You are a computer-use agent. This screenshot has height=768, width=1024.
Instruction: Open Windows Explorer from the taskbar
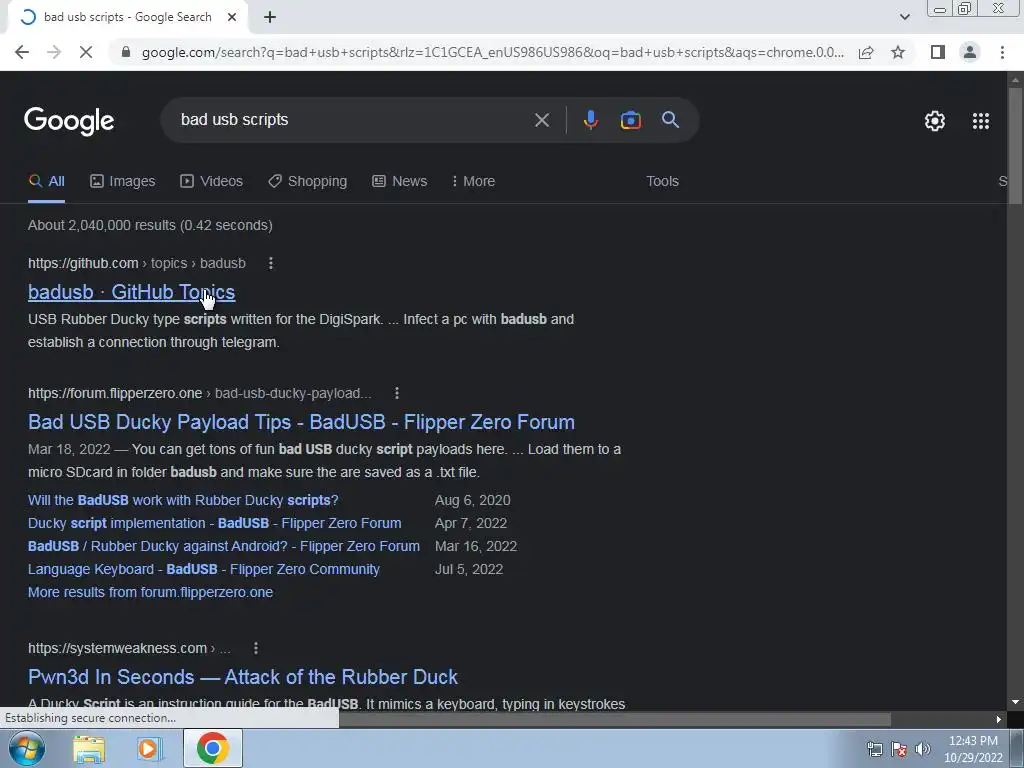(x=89, y=749)
